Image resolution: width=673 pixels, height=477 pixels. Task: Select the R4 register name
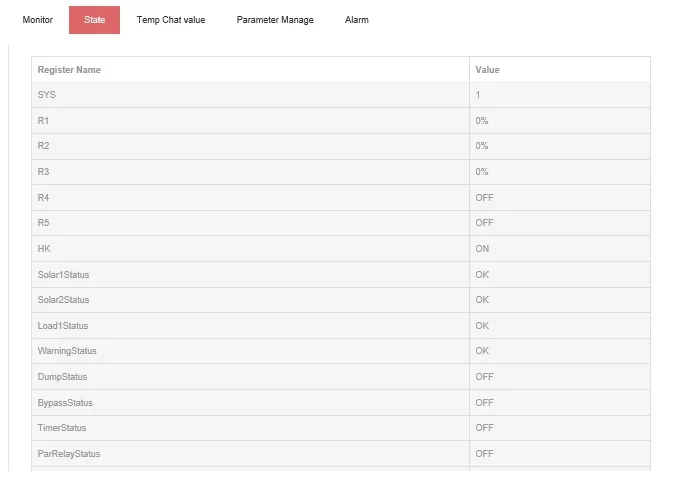click(x=43, y=197)
